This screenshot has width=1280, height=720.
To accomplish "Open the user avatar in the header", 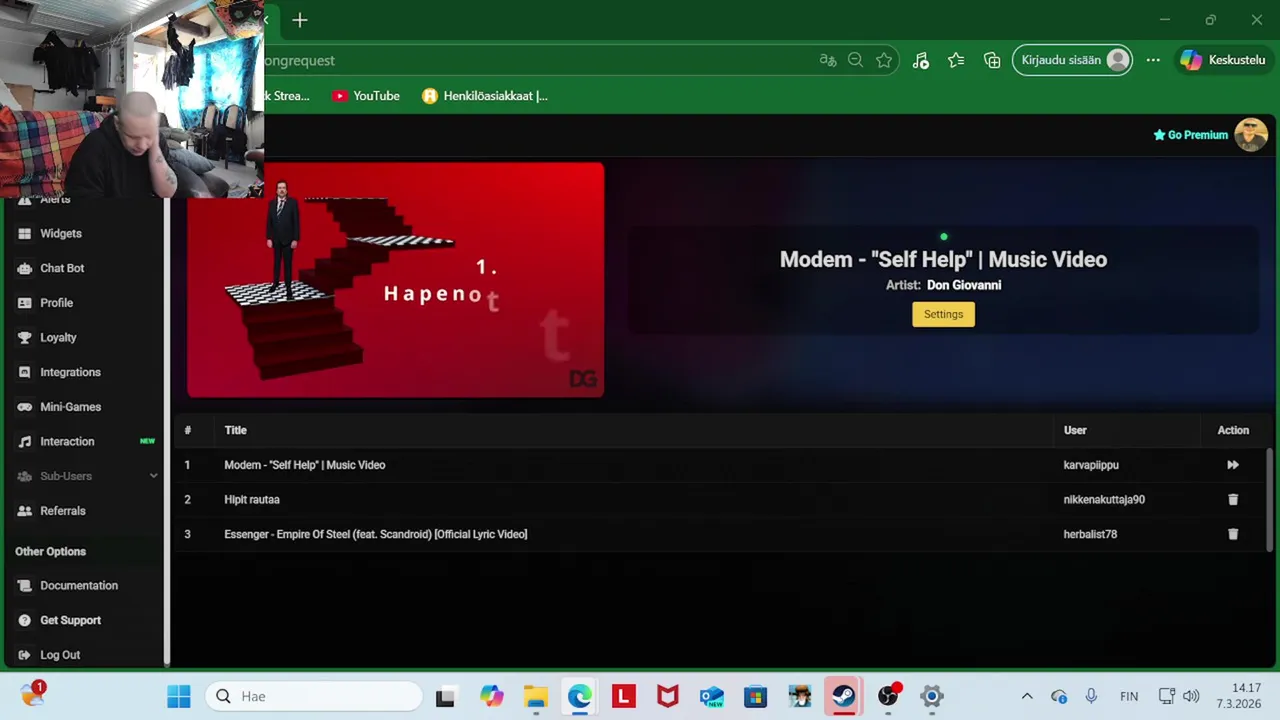I will (x=1251, y=135).
